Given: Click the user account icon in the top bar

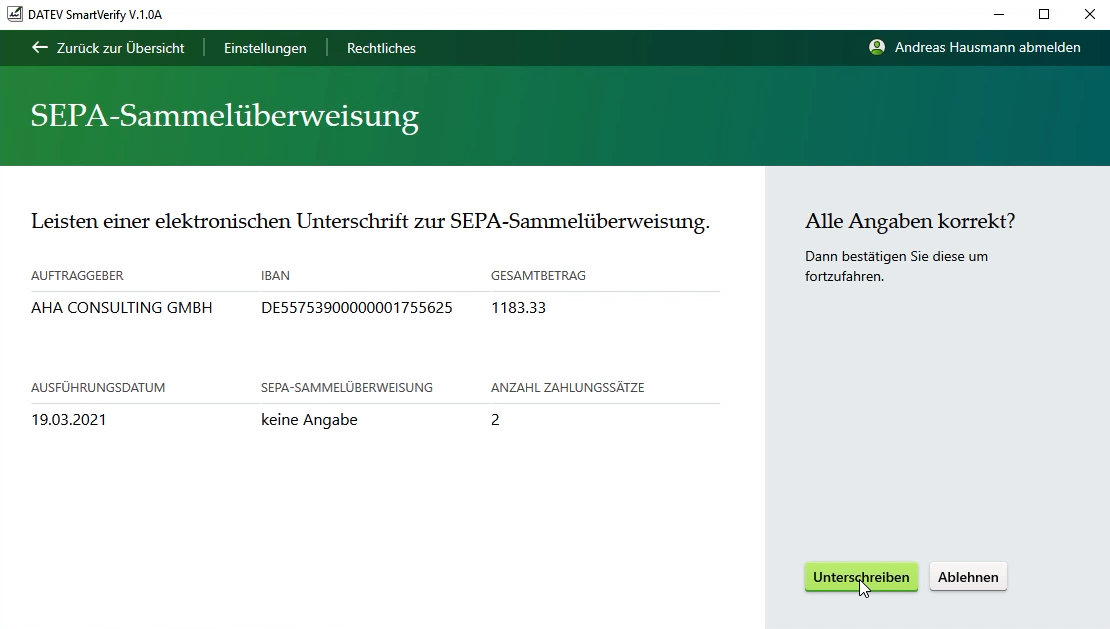Looking at the screenshot, I should tap(877, 47).
